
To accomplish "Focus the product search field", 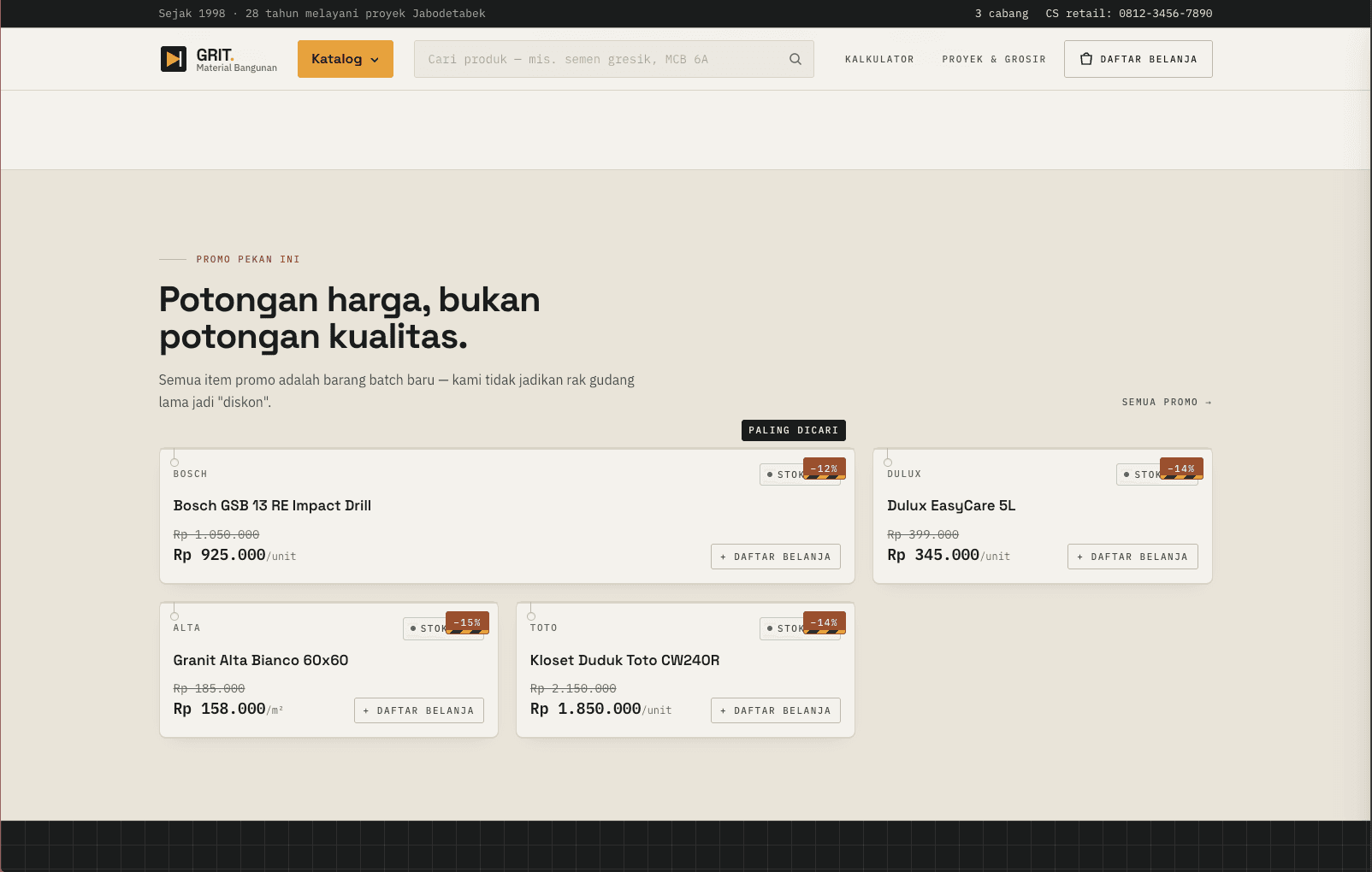I will 614,59.
